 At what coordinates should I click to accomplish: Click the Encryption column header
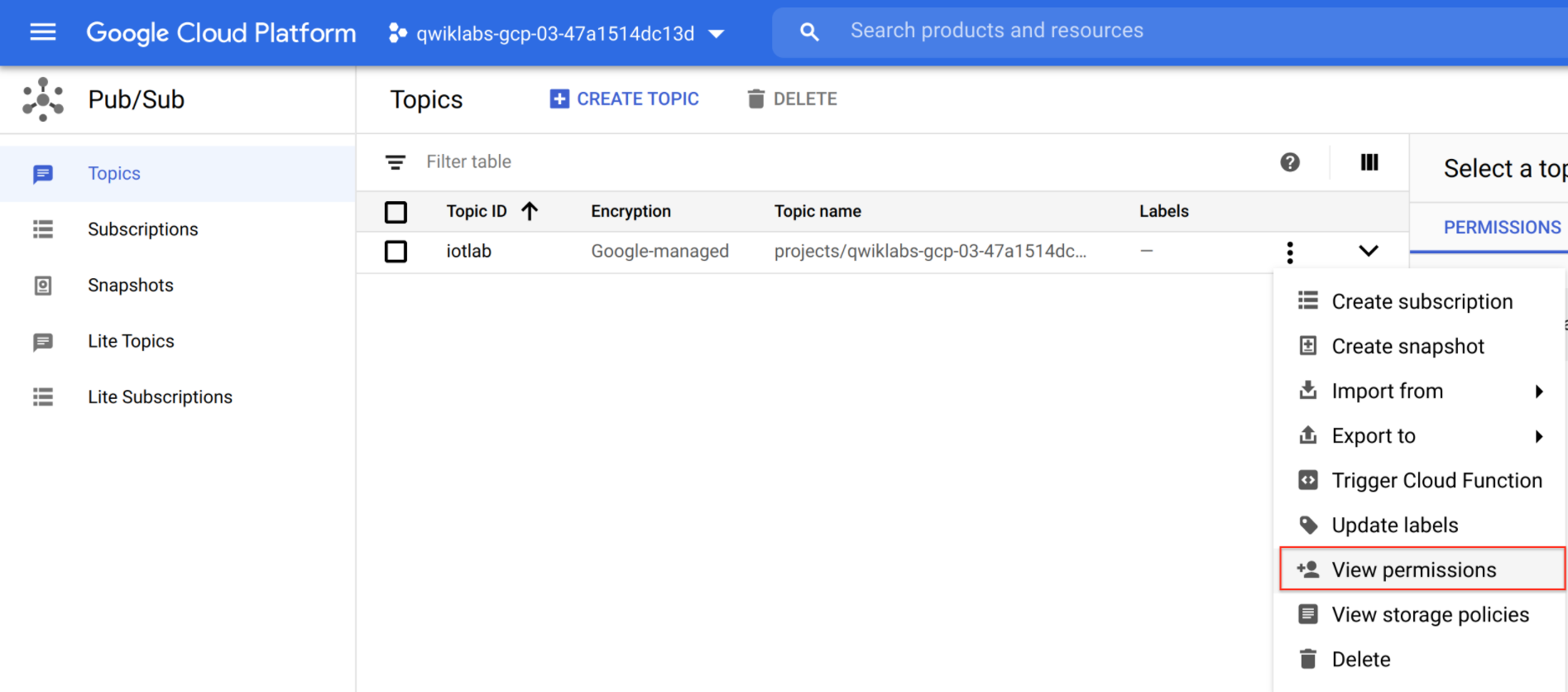coord(631,212)
